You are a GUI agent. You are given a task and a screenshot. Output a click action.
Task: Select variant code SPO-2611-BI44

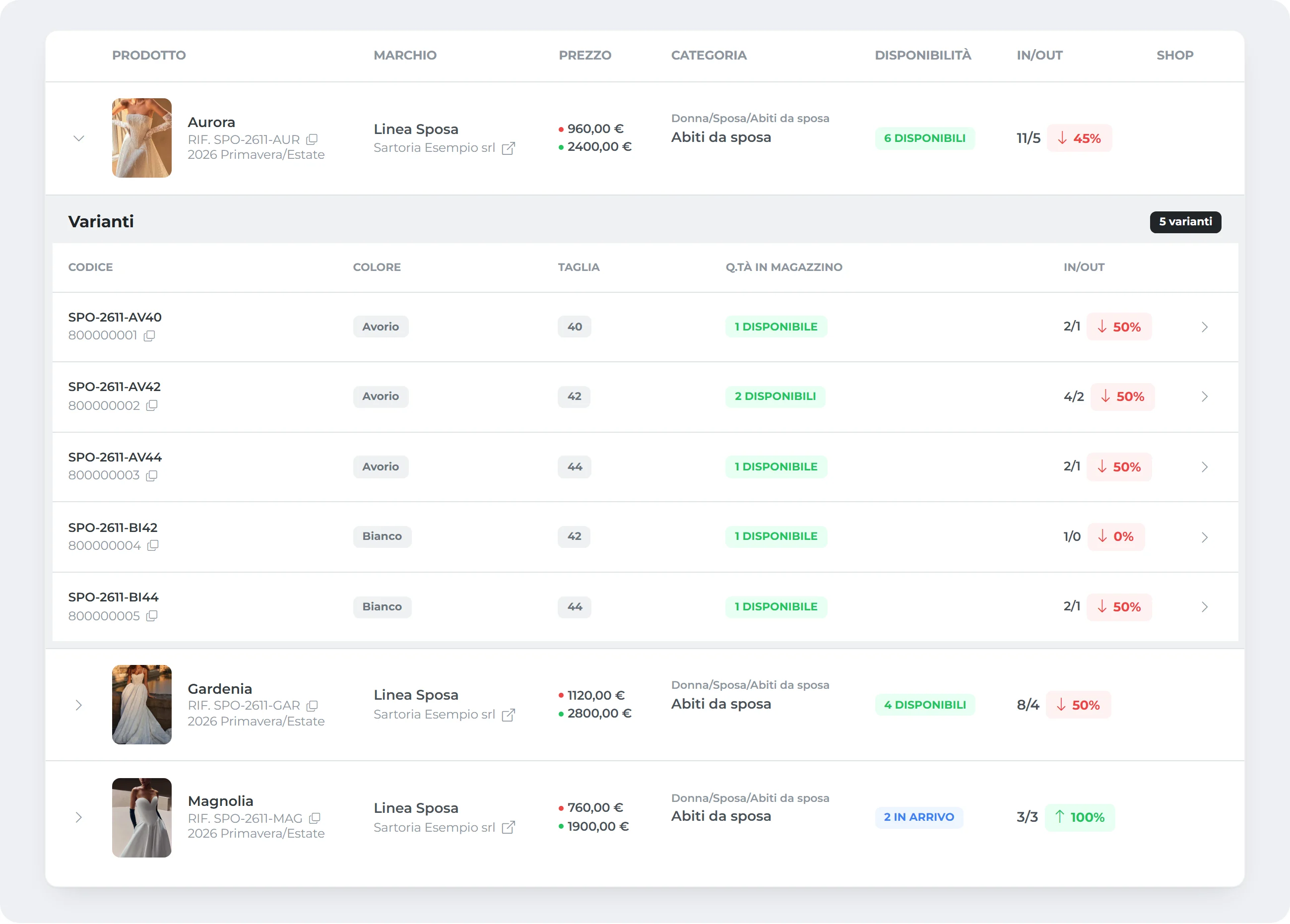pyautogui.click(x=113, y=597)
